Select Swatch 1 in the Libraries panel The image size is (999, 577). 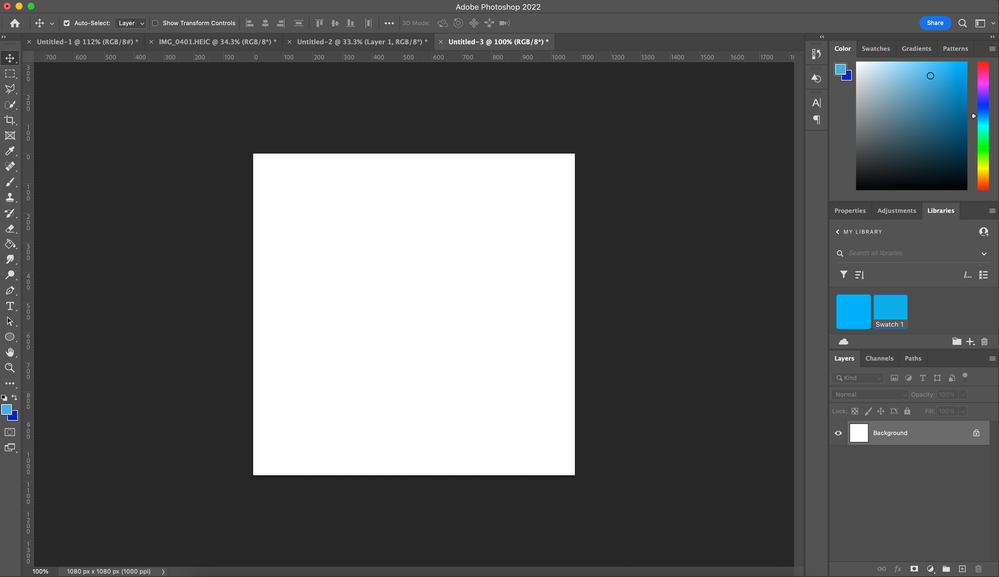[889, 311]
